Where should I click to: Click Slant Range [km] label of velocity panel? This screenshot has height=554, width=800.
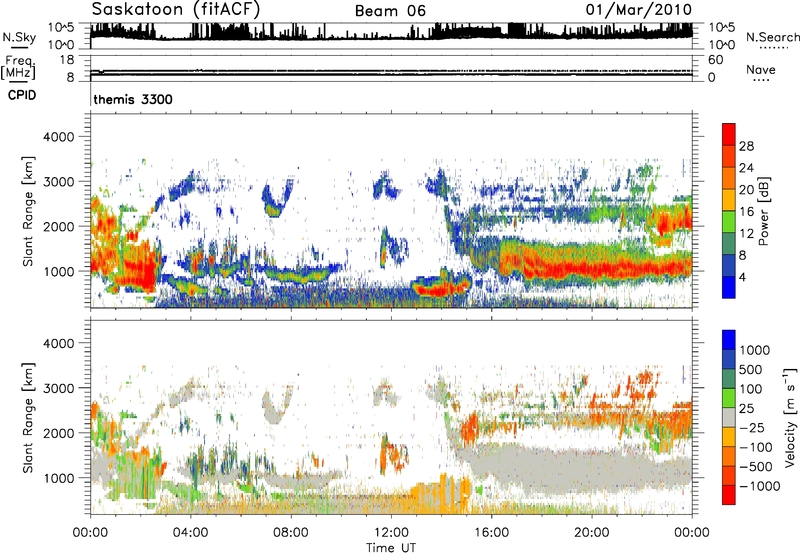[x=28, y=417]
